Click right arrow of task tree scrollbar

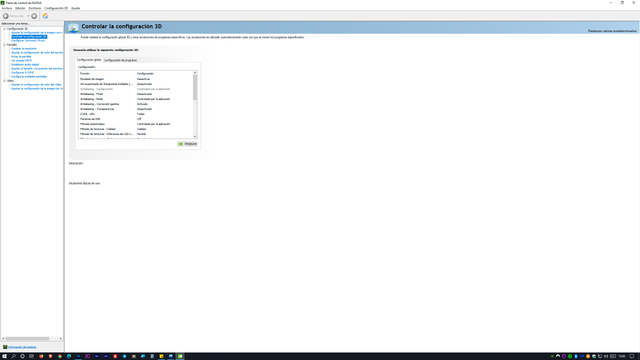coord(61,338)
